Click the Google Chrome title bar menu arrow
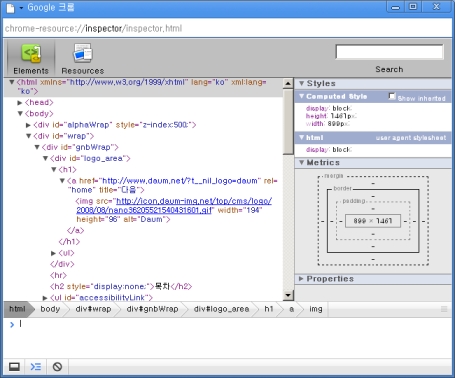Screen dimensions: 455x378 [21, 8]
